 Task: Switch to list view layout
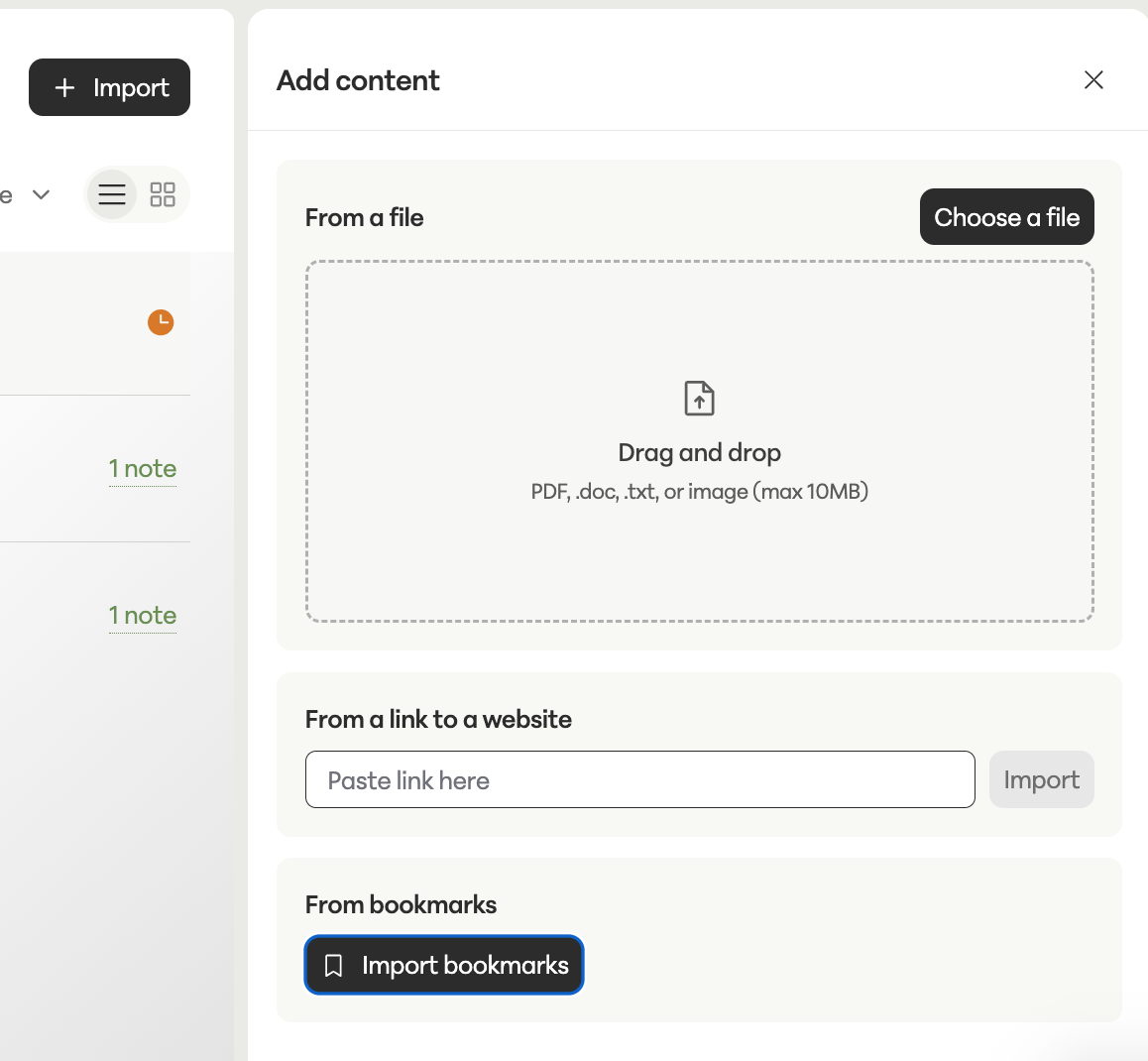pyautogui.click(x=112, y=194)
